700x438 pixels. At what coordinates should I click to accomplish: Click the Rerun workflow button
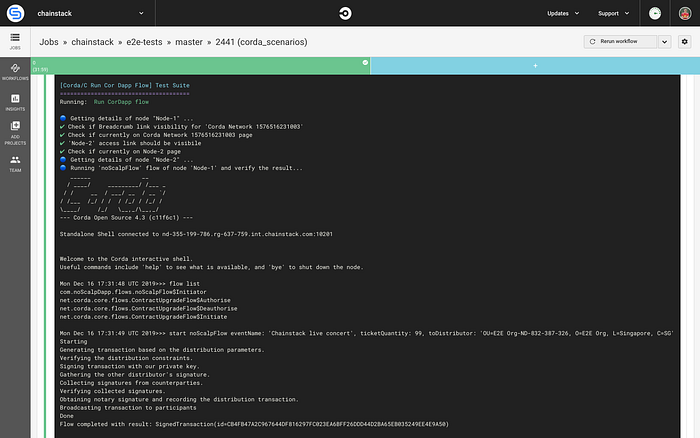coord(620,42)
